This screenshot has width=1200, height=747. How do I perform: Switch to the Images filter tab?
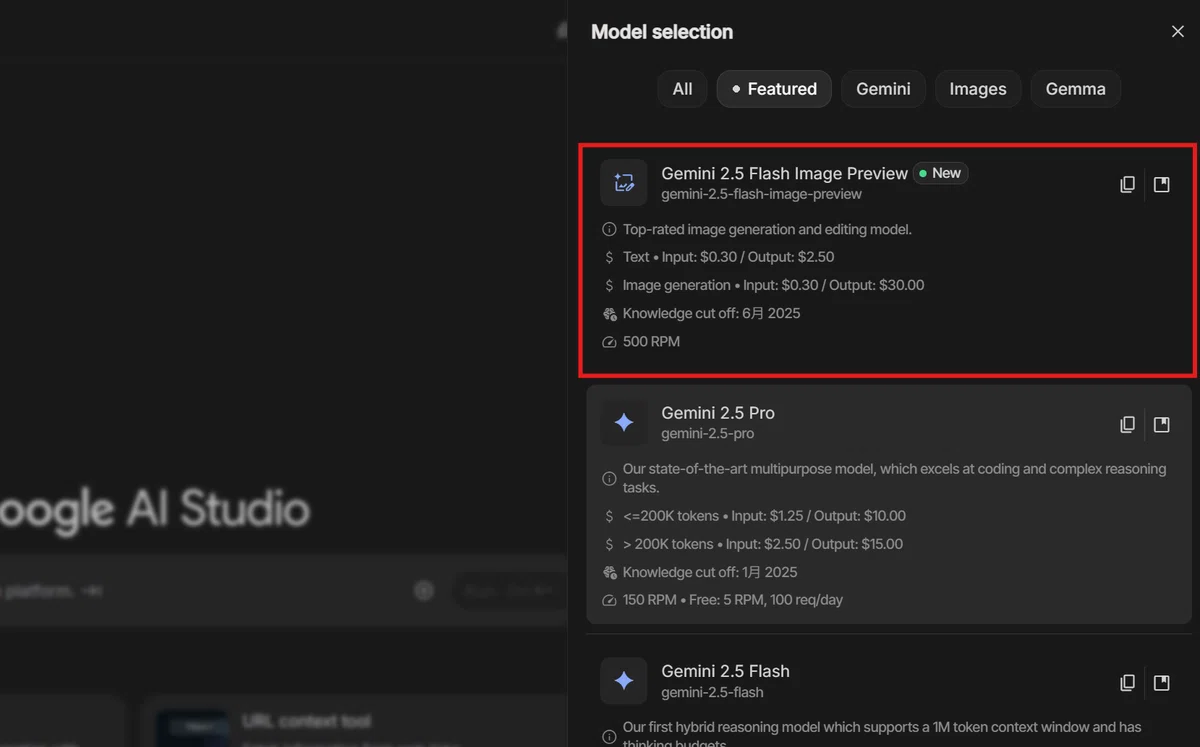(978, 89)
